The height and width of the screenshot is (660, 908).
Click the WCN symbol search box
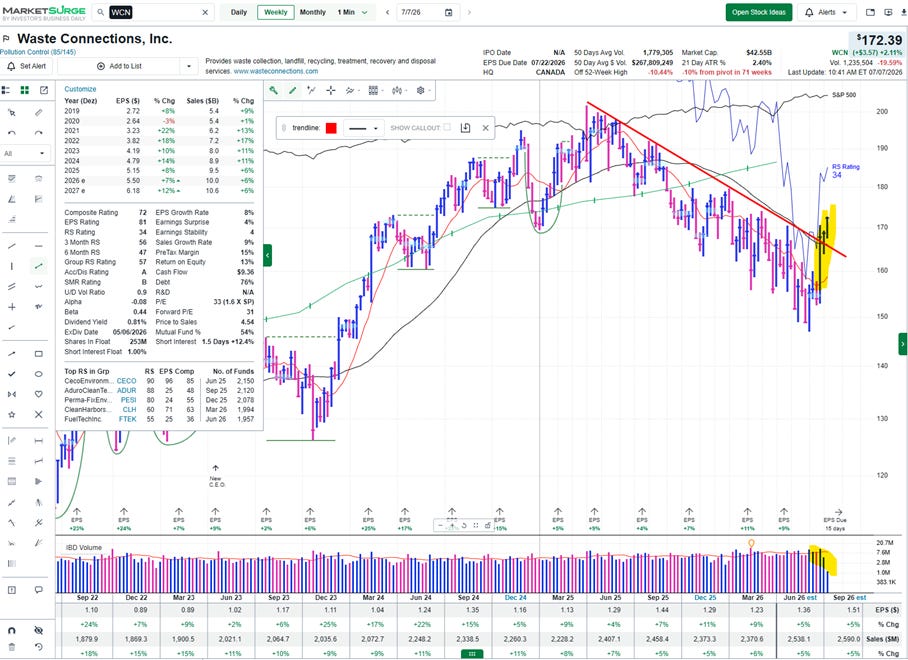[153, 12]
